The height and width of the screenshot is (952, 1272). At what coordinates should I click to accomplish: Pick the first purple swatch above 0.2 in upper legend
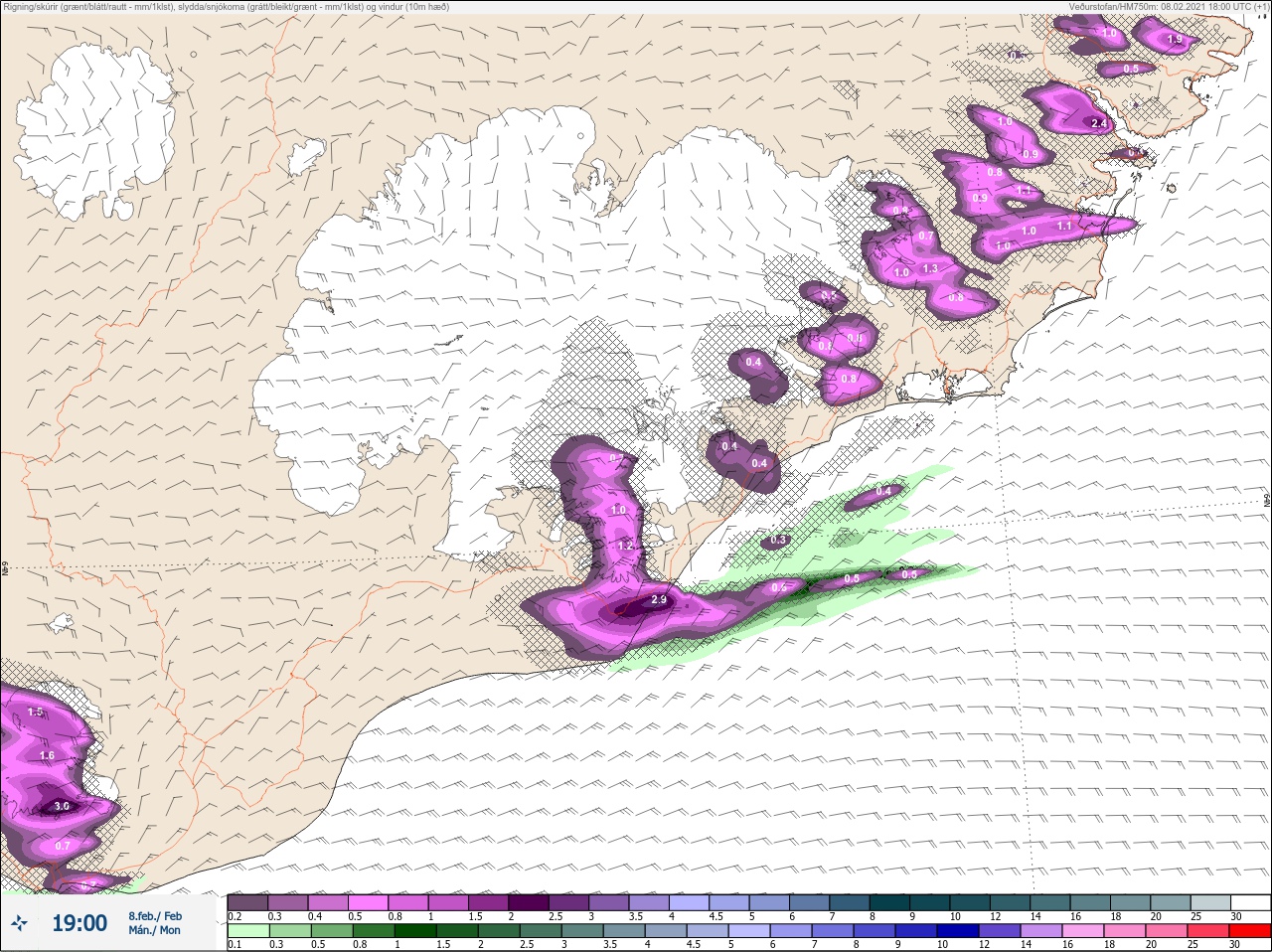247,902
